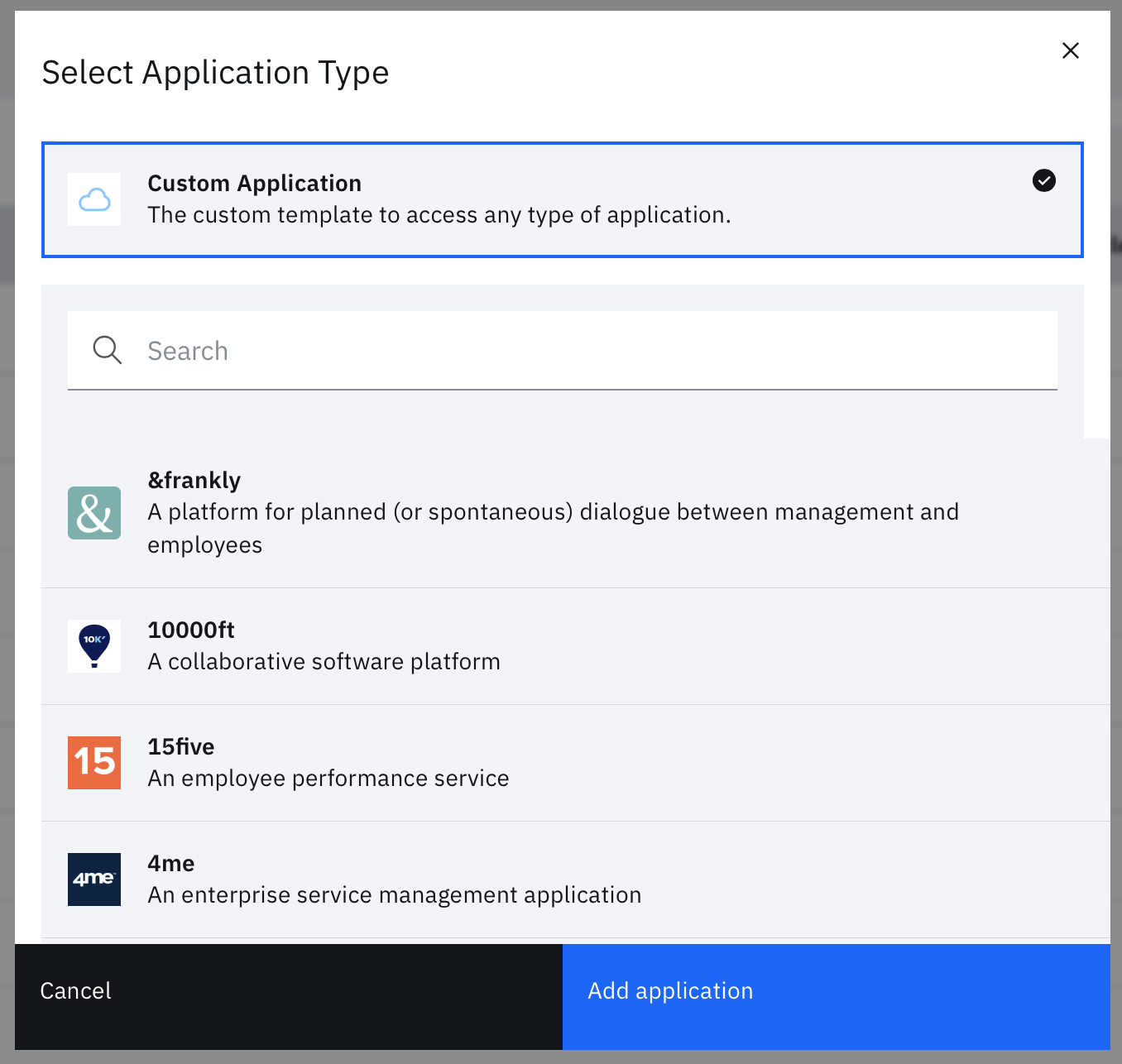Select the 4me application title
The width and height of the screenshot is (1122, 1064).
171,864
